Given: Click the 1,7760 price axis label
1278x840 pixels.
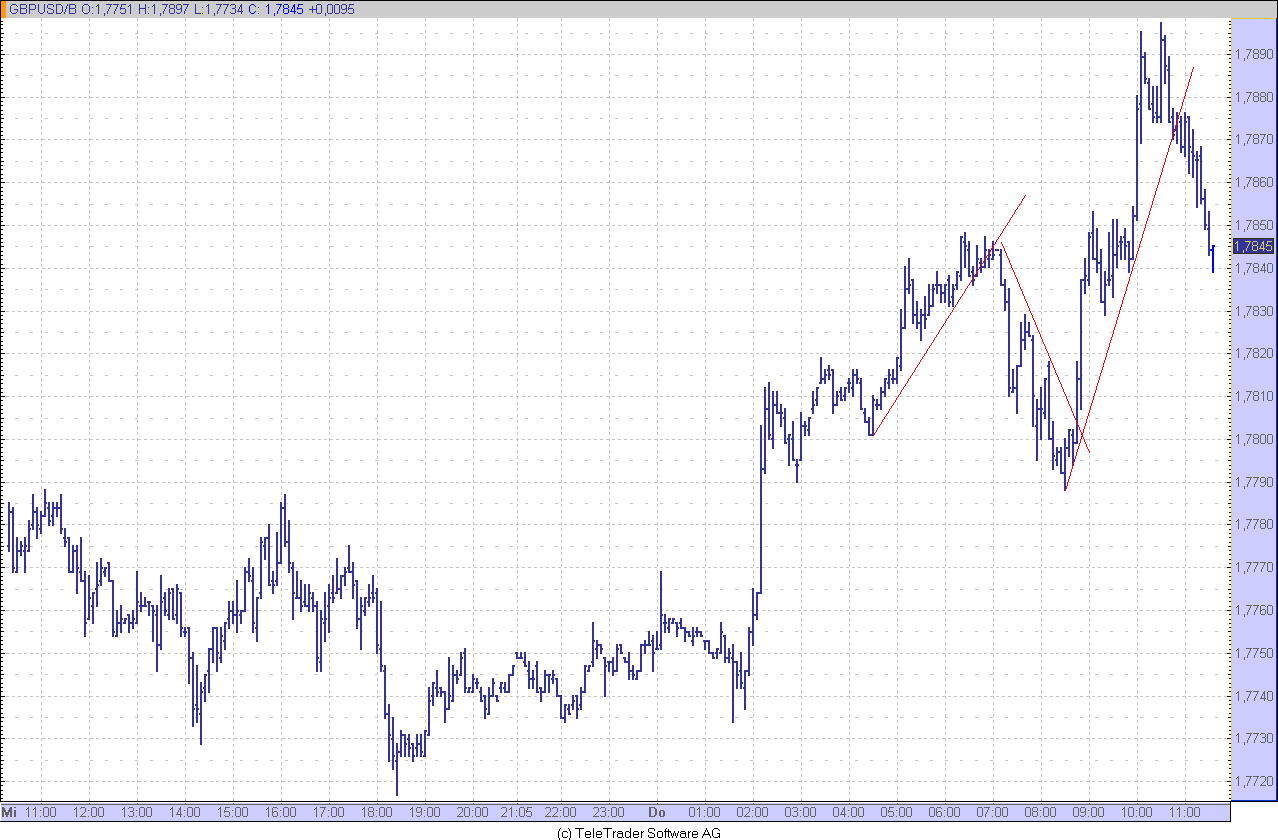Looking at the screenshot, I should 1254,610.
